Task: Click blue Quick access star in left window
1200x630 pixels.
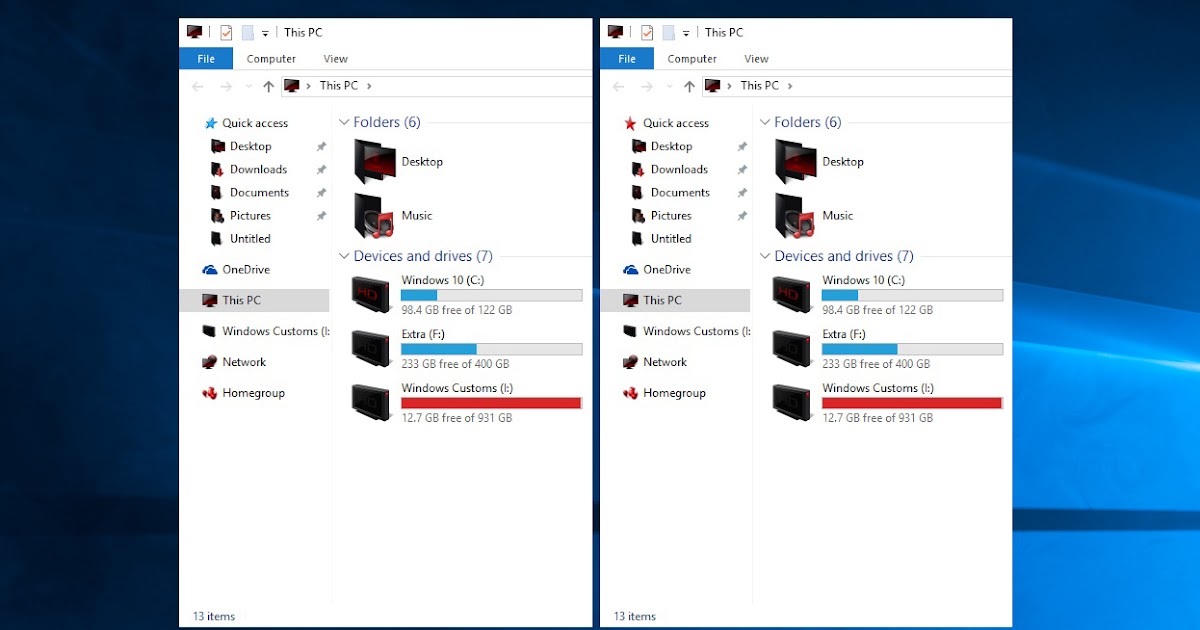Action: 210,123
